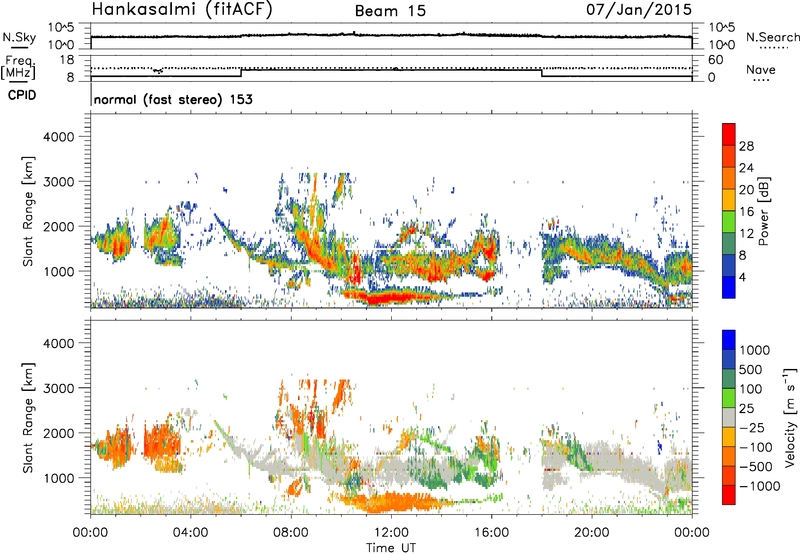Click the 'N.Search' legend label

(x=772, y=37)
